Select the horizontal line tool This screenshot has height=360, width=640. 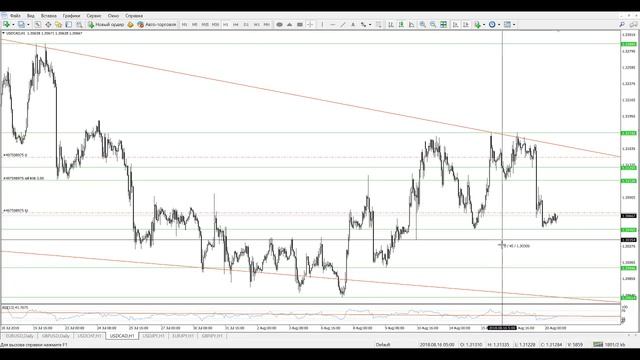(x=333, y=24)
